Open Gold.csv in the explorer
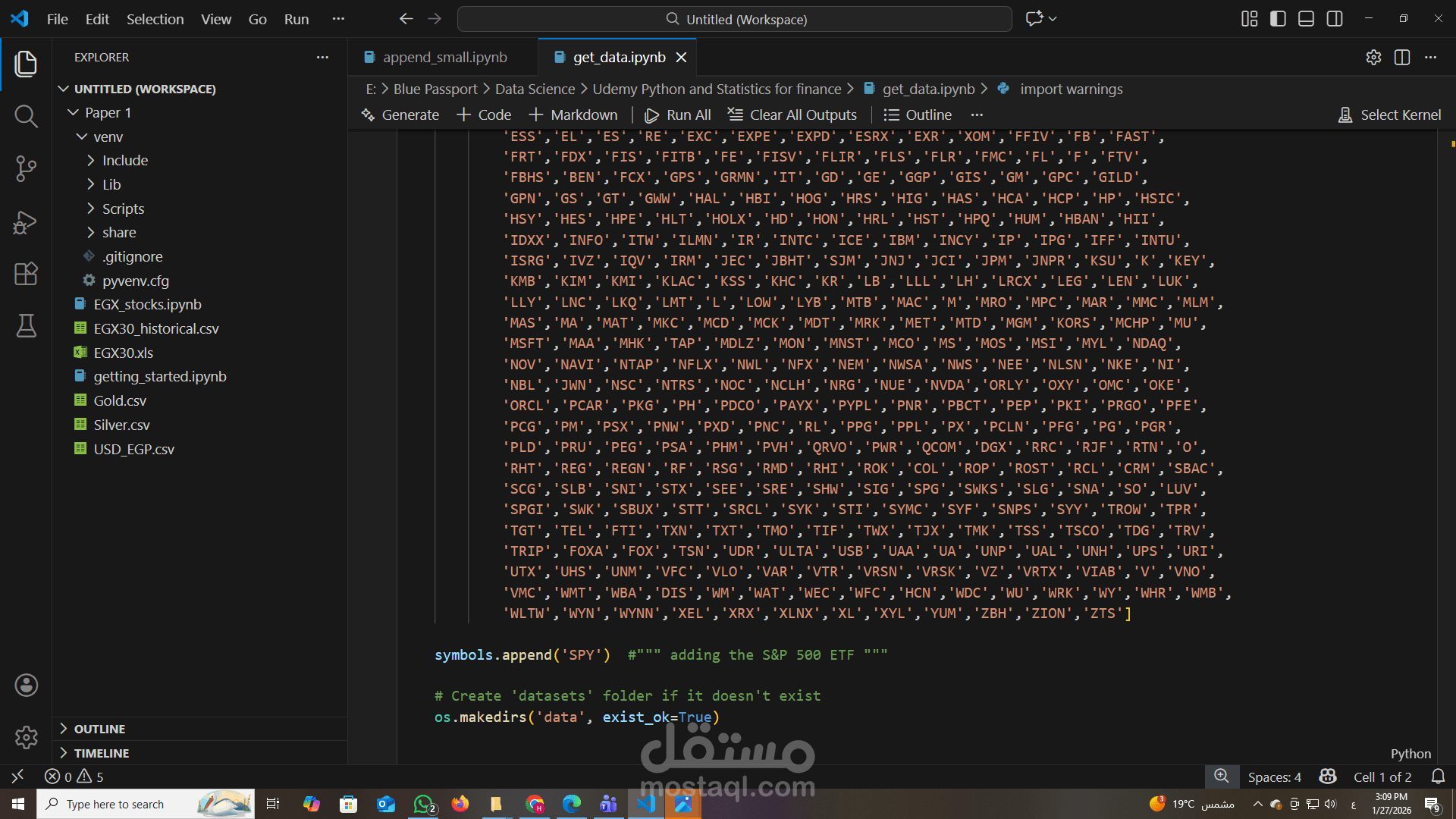The width and height of the screenshot is (1456, 819). 120,400
